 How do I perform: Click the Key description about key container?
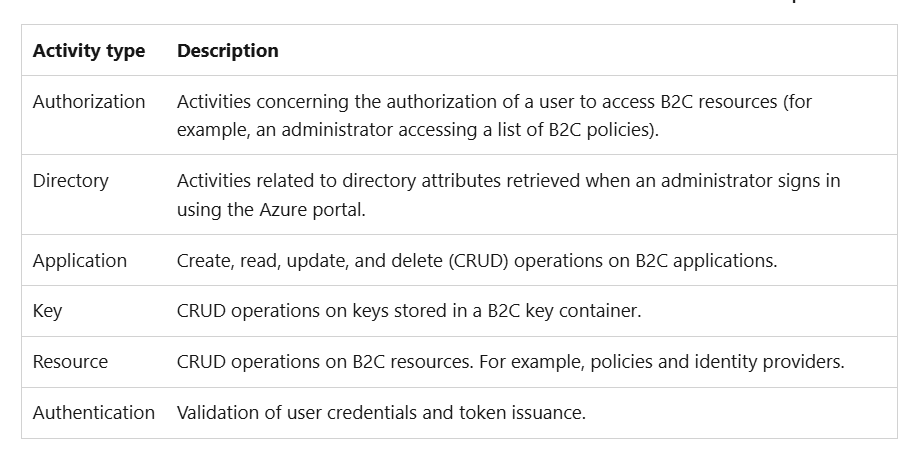[409, 311]
